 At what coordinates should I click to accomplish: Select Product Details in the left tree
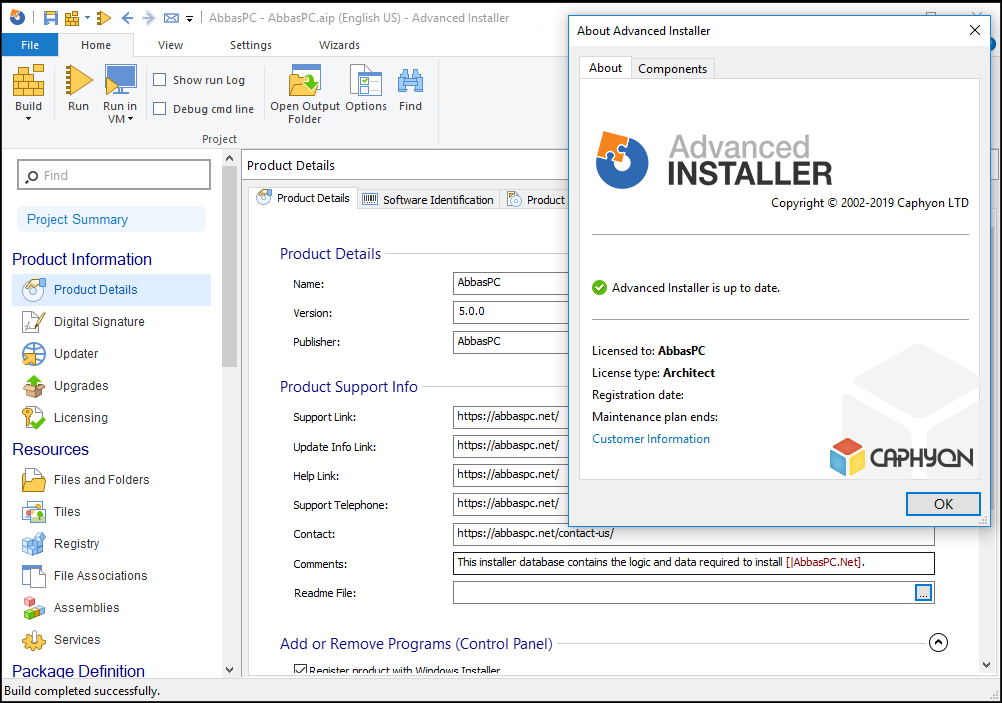[111, 290]
